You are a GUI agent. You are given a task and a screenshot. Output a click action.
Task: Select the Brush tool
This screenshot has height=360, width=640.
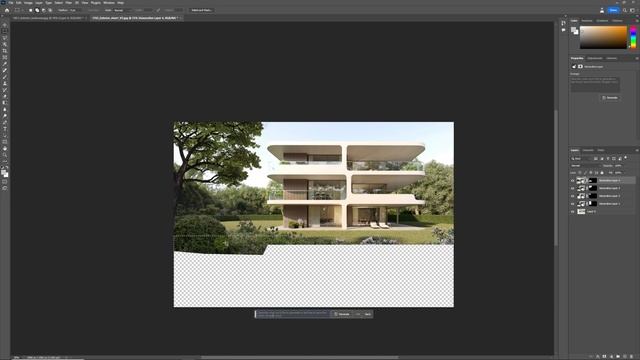[5, 77]
